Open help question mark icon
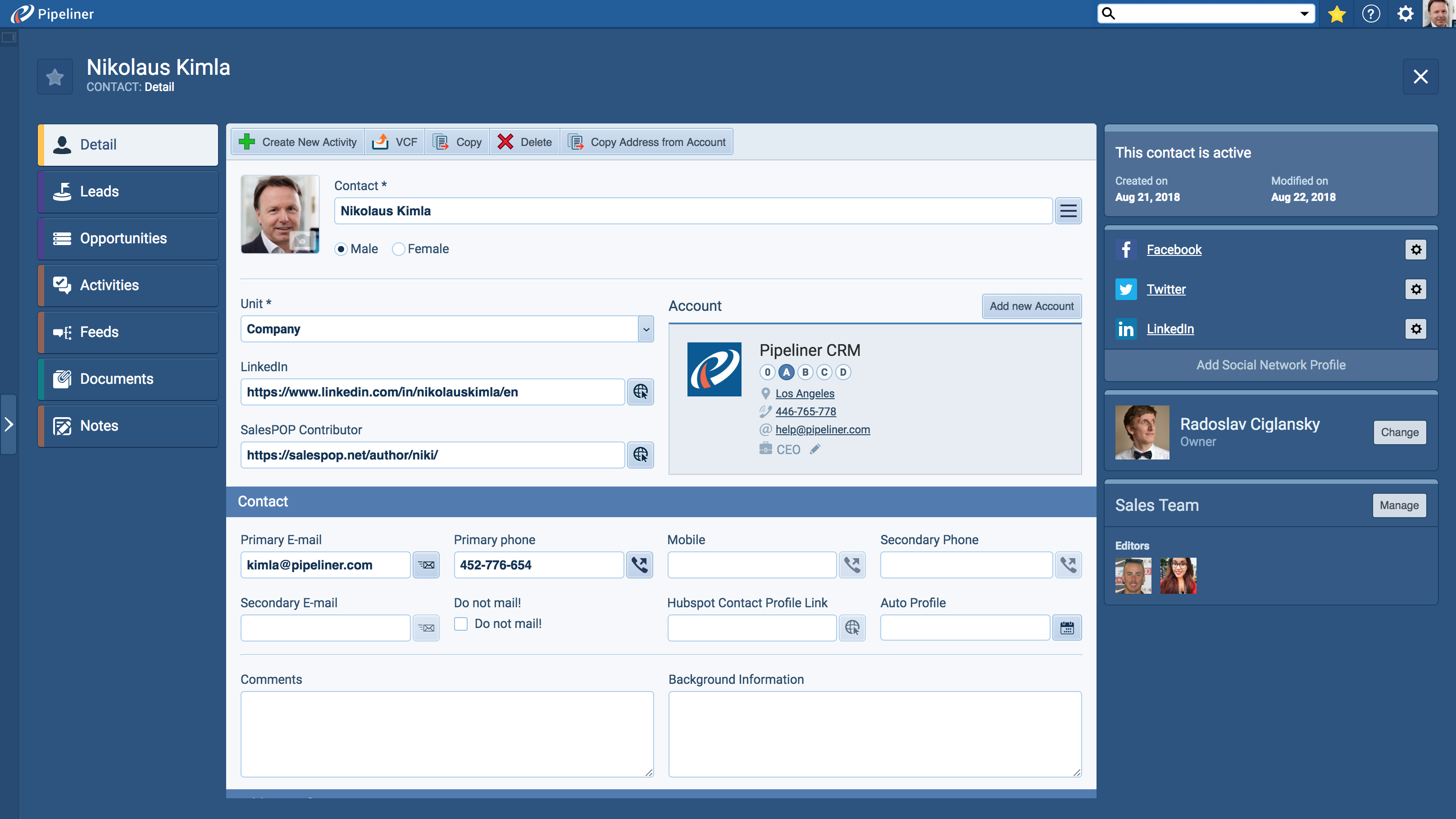1456x819 pixels. pos(1371,14)
